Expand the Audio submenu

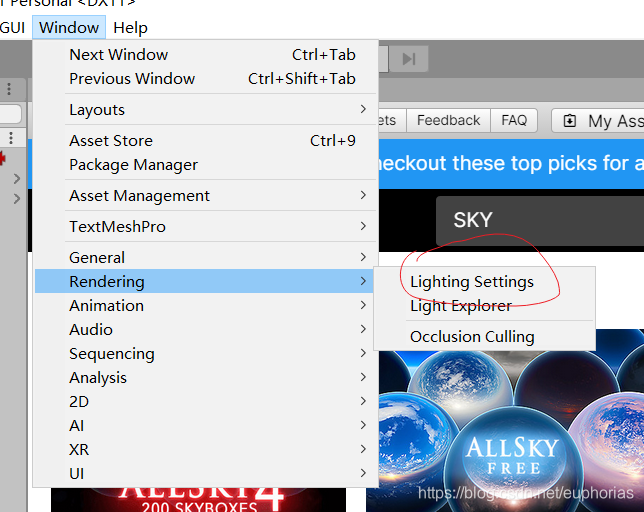click(x=206, y=329)
